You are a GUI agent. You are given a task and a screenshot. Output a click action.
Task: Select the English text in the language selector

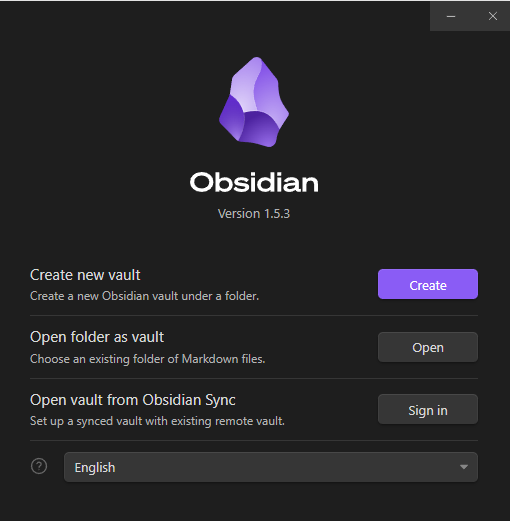coord(95,468)
